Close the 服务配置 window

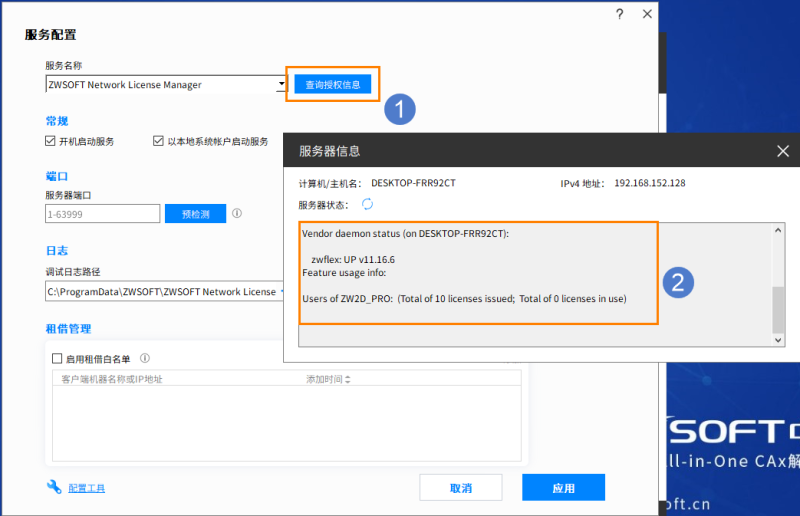coord(647,14)
